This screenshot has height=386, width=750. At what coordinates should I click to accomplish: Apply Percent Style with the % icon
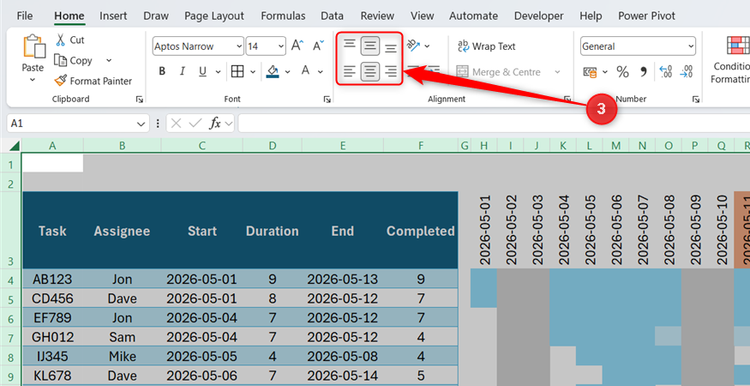tap(622, 72)
